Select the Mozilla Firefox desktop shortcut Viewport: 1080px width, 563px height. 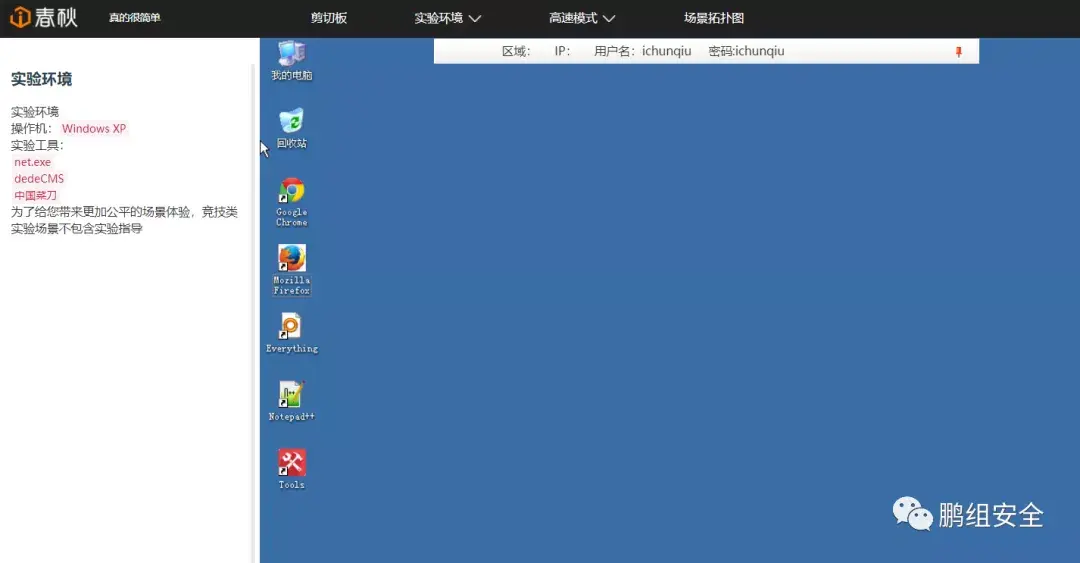(x=291, y=269)
